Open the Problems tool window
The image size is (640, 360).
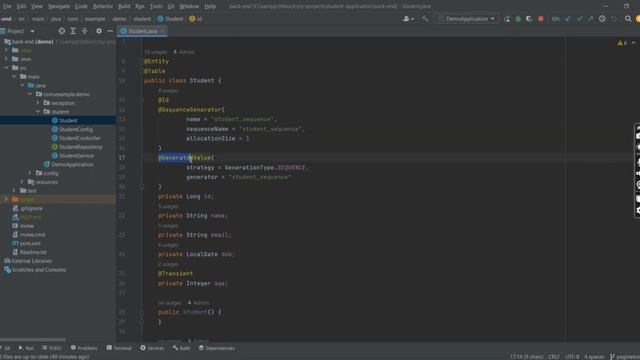(84, 348)
